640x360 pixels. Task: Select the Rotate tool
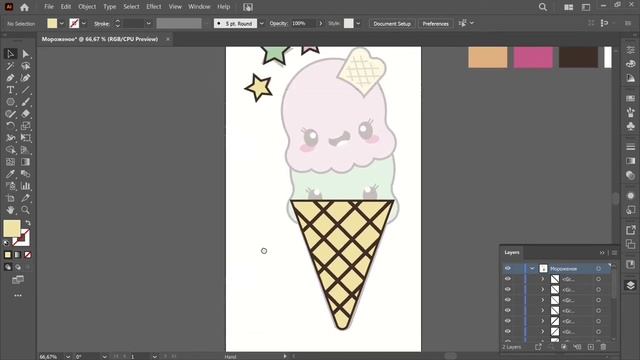(11, 126)
